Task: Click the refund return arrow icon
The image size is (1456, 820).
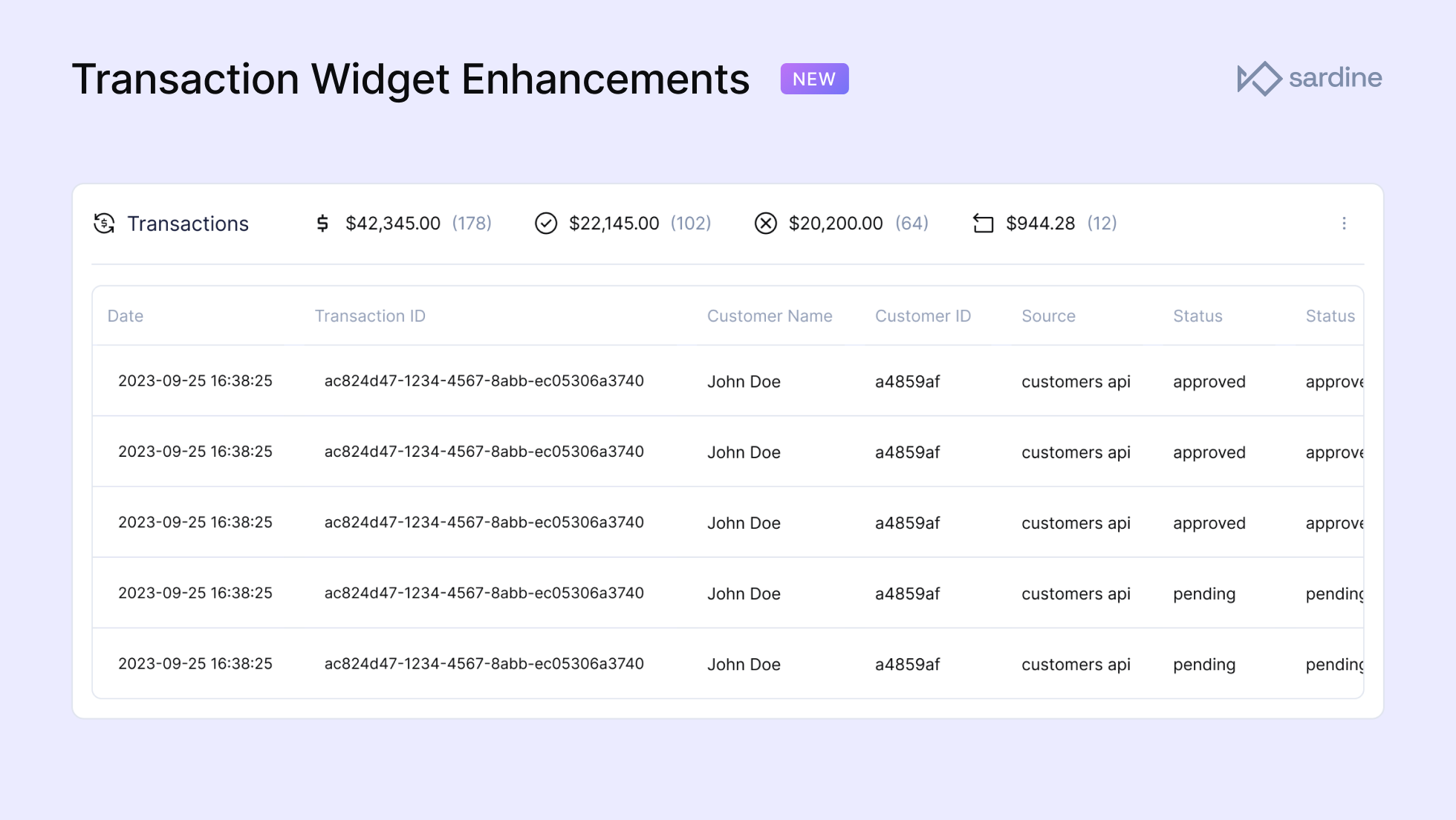Action: 983,224
